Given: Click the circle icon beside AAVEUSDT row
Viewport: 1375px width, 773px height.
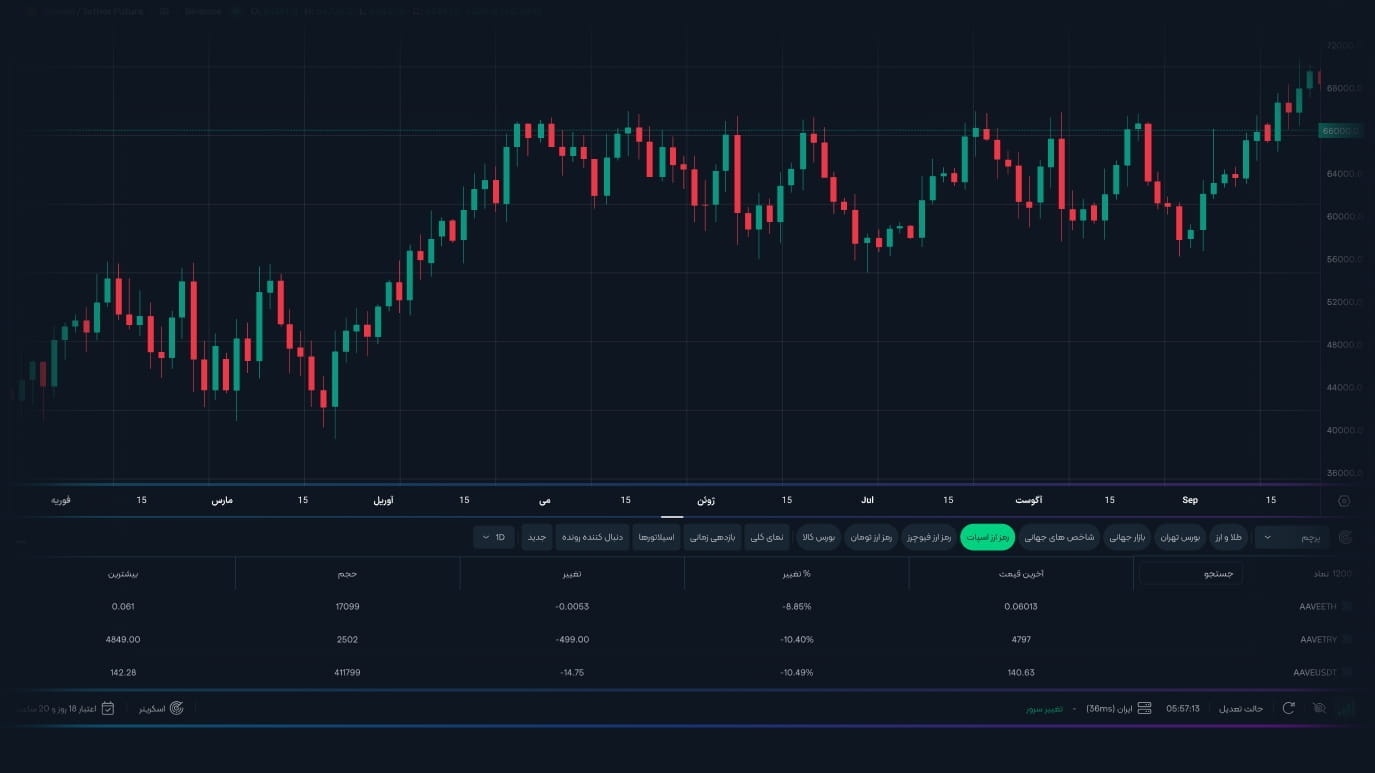Looking at the screenshot, I should coord(1346,672).
